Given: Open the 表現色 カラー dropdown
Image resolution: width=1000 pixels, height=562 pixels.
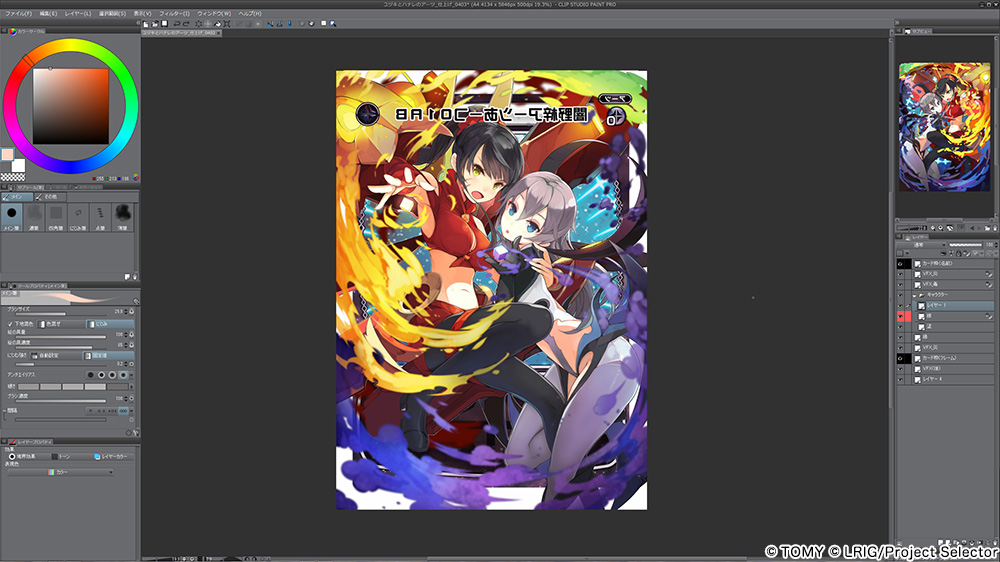Looking at the screenshot, I should [61, 472].
